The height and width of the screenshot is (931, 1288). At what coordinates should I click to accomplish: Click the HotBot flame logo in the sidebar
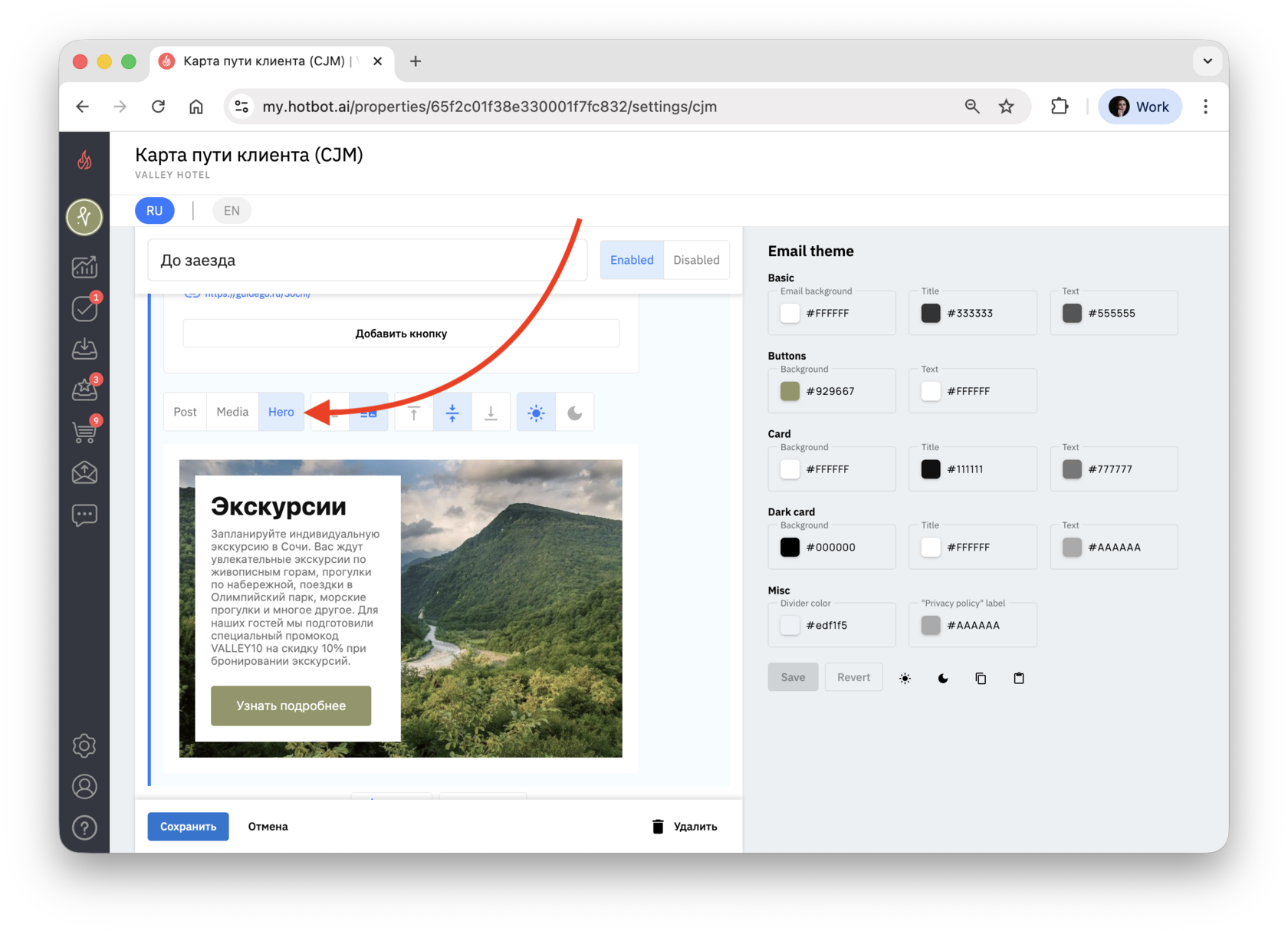click(x=84, y=160)
